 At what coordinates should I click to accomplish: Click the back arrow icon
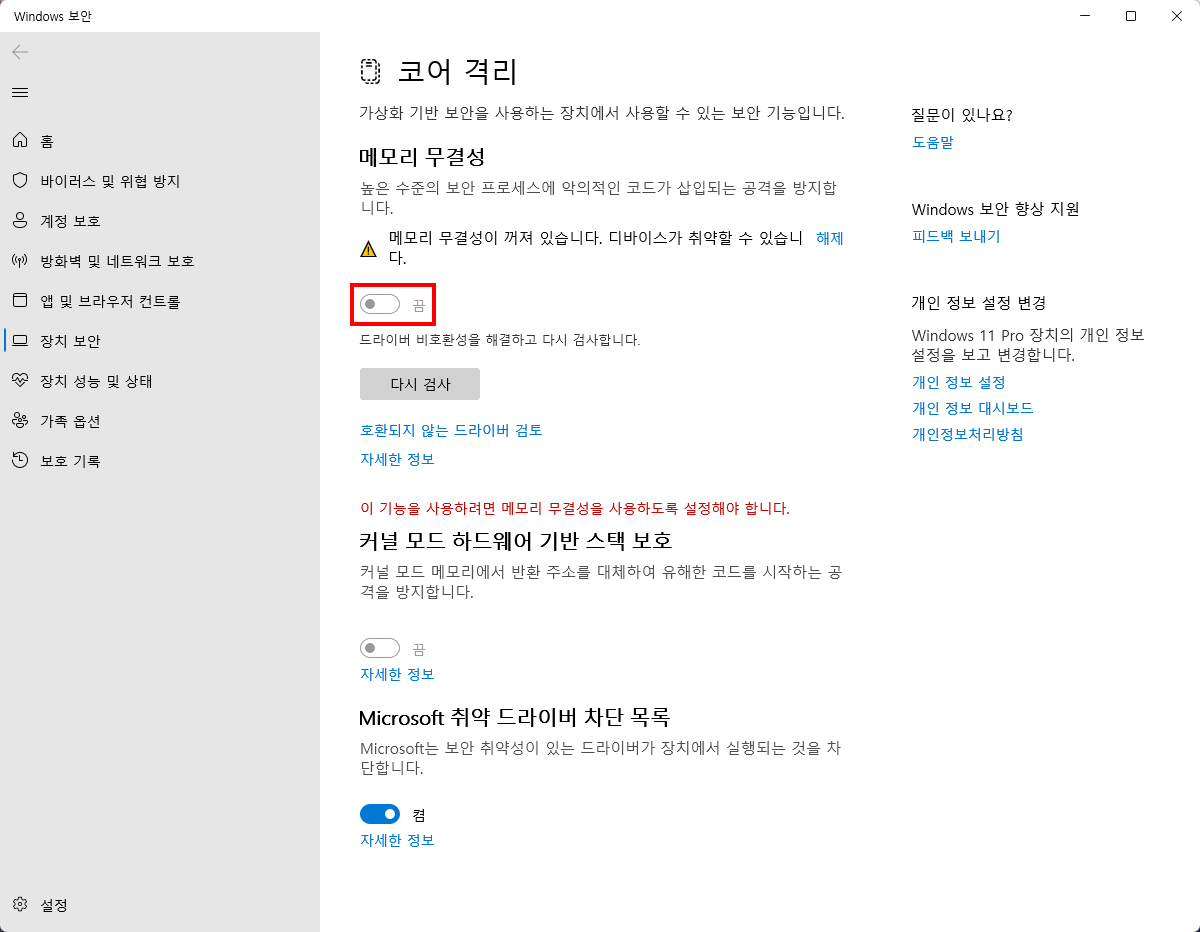[20, 52]
